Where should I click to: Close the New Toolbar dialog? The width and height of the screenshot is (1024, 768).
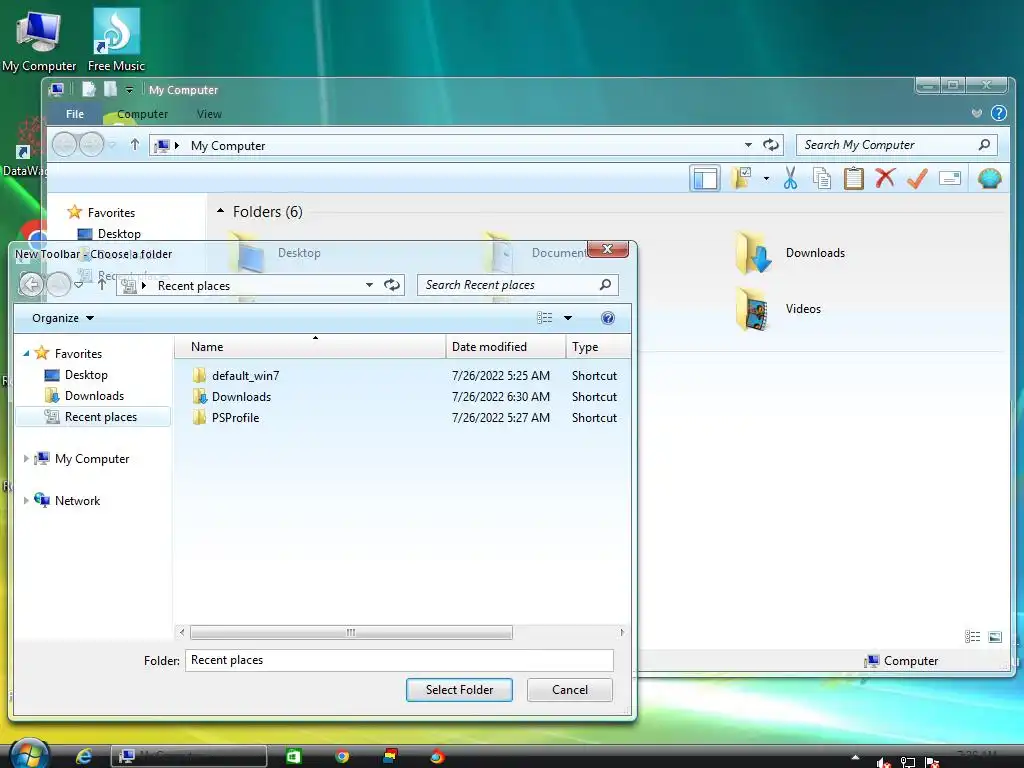607,249
